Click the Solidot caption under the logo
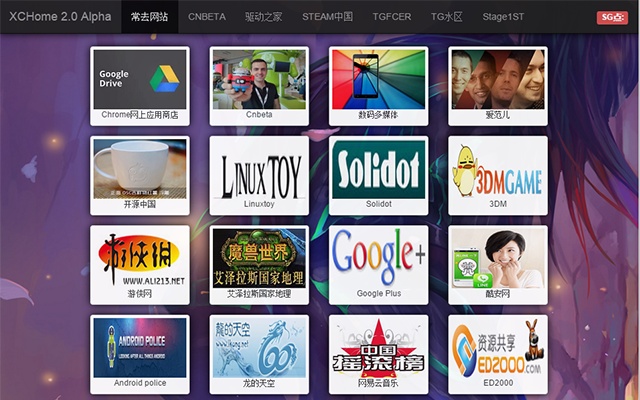640x400 pixels. point(378,204)
